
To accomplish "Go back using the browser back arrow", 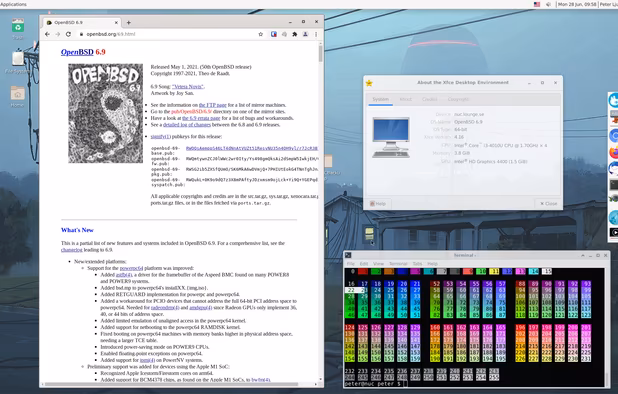I will tap(47, 34).
